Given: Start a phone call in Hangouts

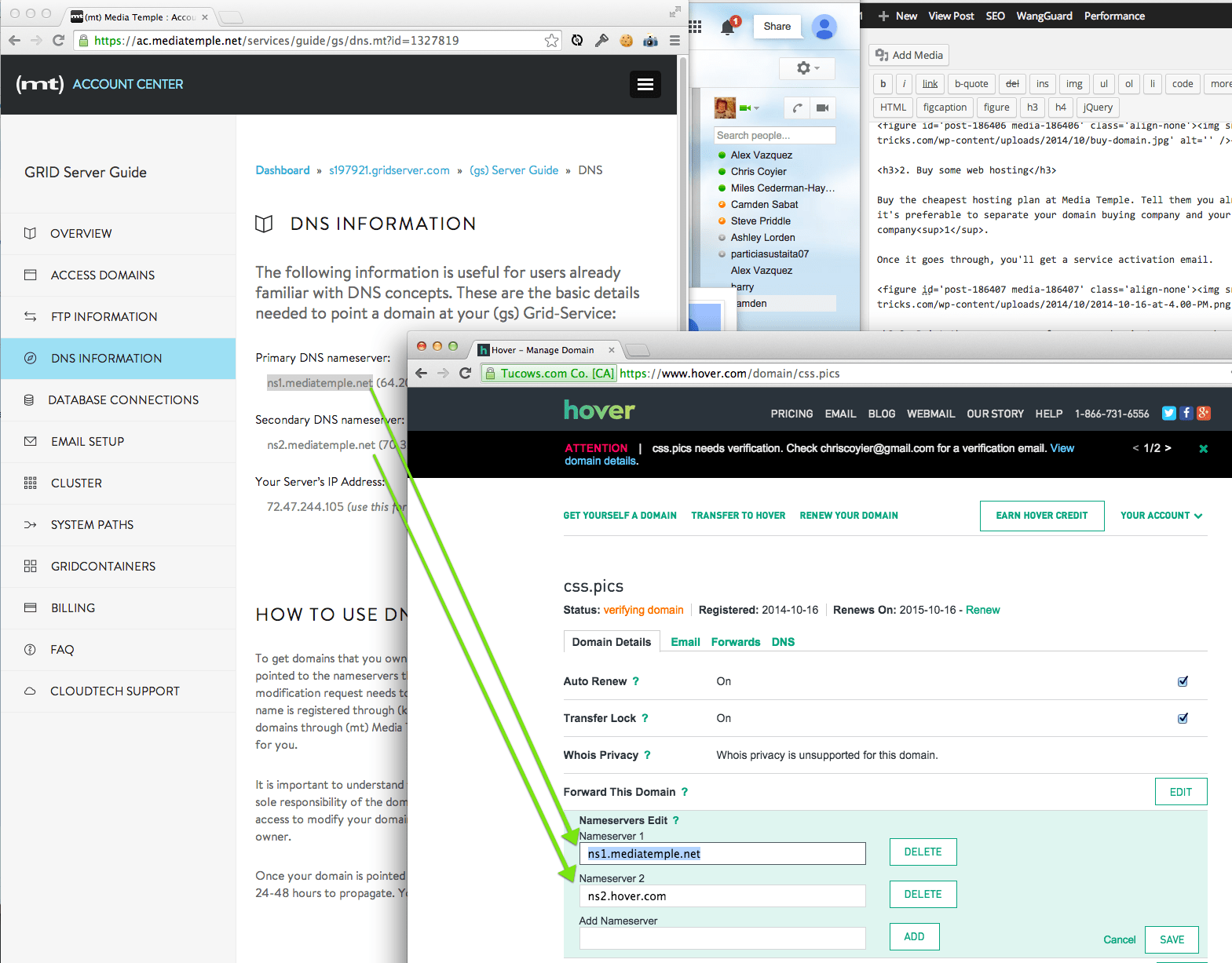Looking at the screenshot, I should tap(797, 108).
